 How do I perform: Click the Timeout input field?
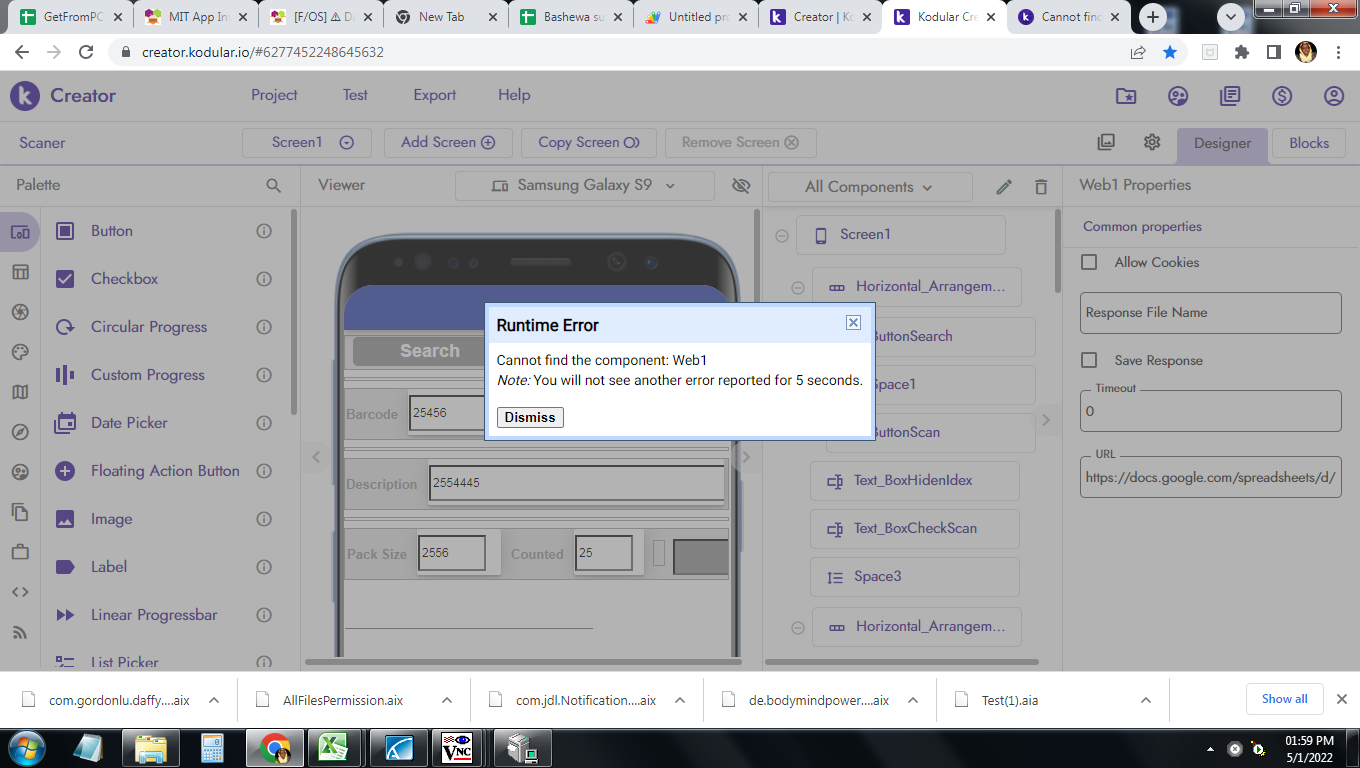pyautogui.click(x=1210, y=411)
